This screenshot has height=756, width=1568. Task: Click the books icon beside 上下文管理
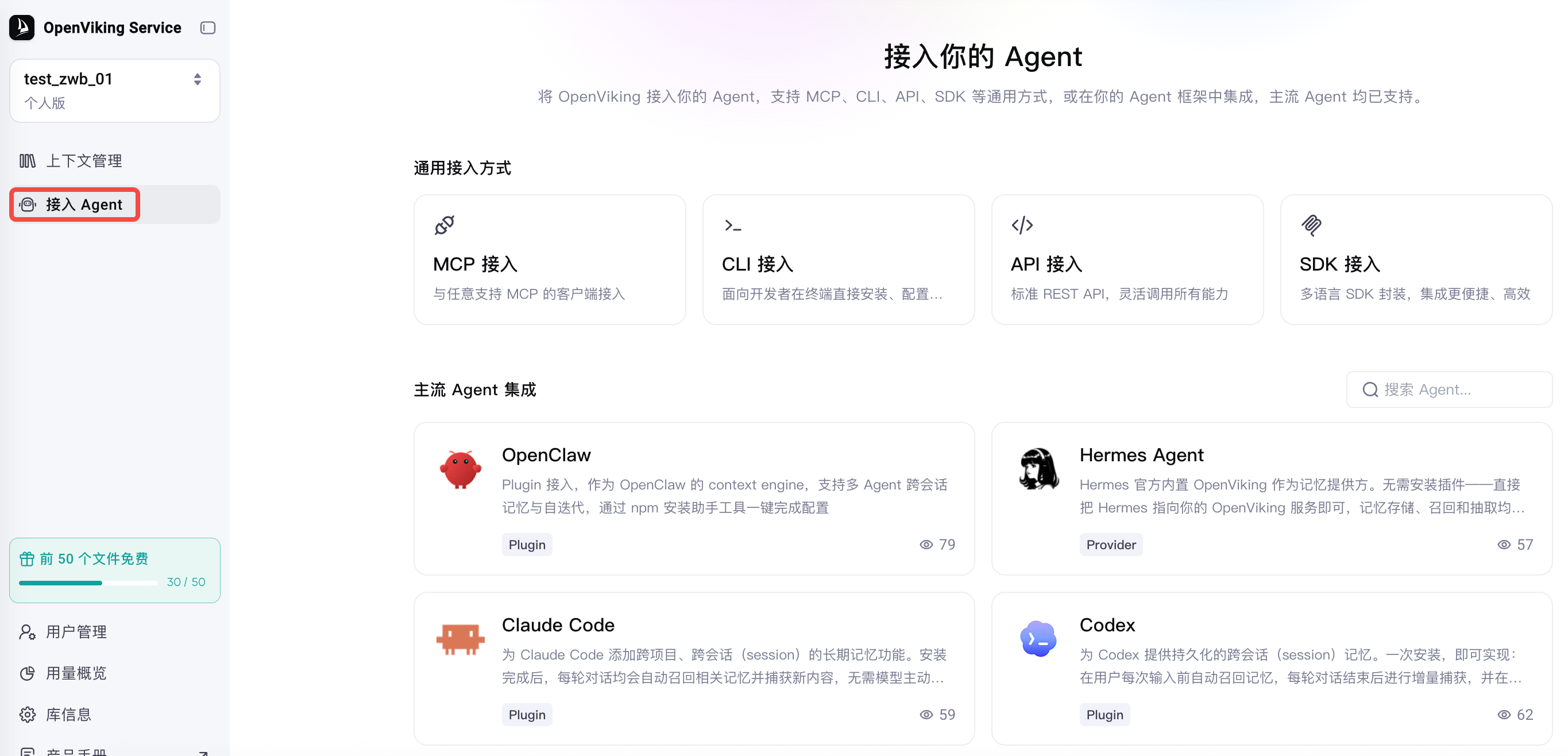(x=28, y=161)
